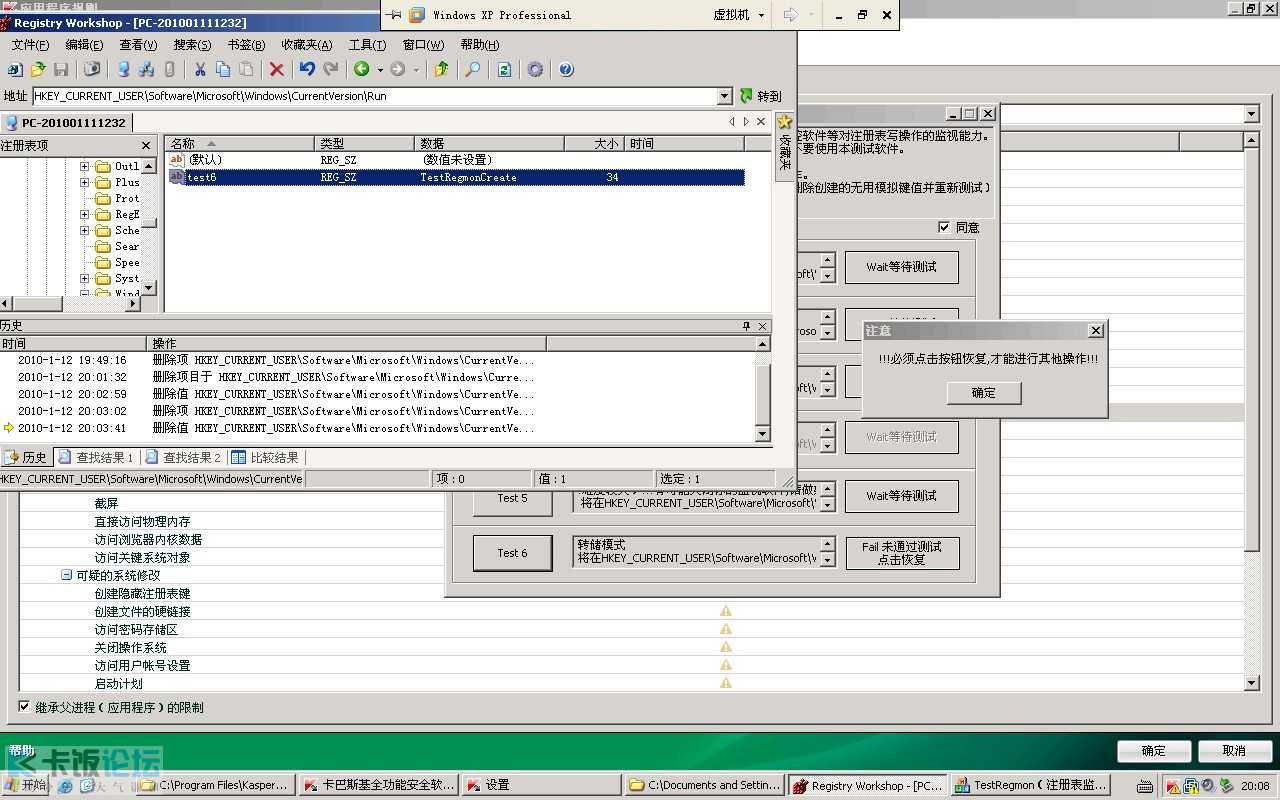Screen dimensions: 1280x800
Task: Click the registry tree vertical scrollbar thumb
Action: pos(149,224)
